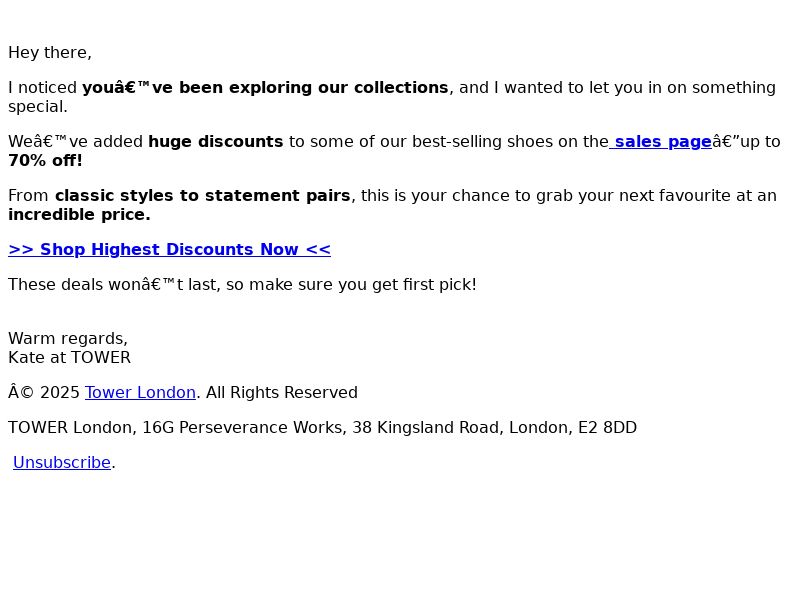800x600 pixels.
Task: Click the 'Warm regards,' sign-off line
Action: tap(68, 339)
